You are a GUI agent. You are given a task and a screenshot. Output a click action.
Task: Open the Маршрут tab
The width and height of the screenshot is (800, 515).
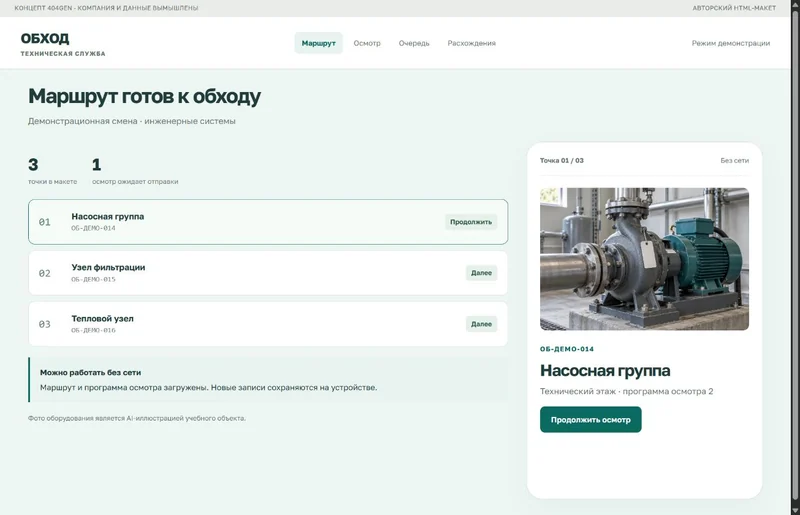tap(318, 43)
